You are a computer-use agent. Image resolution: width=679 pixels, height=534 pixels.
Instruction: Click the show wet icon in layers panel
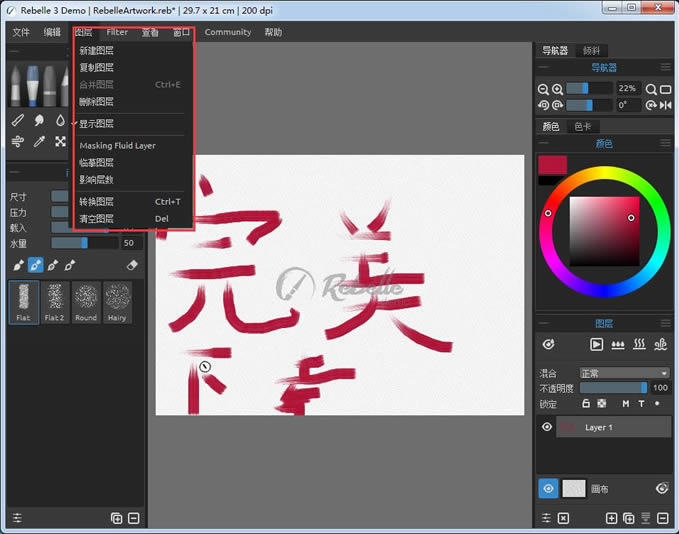[549, 344]
